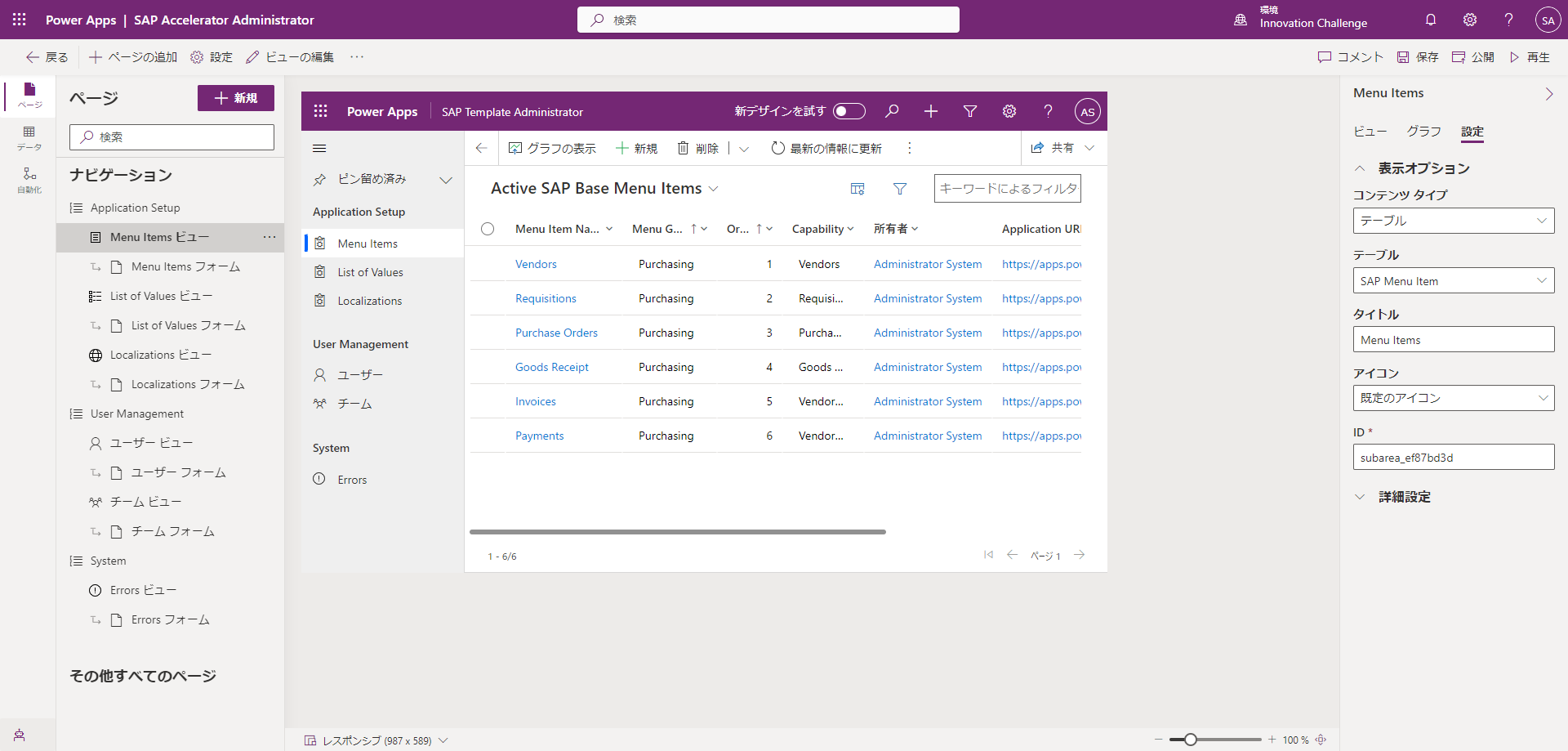
Task: Open the SA account avatar
Action: pos(1548,20)
